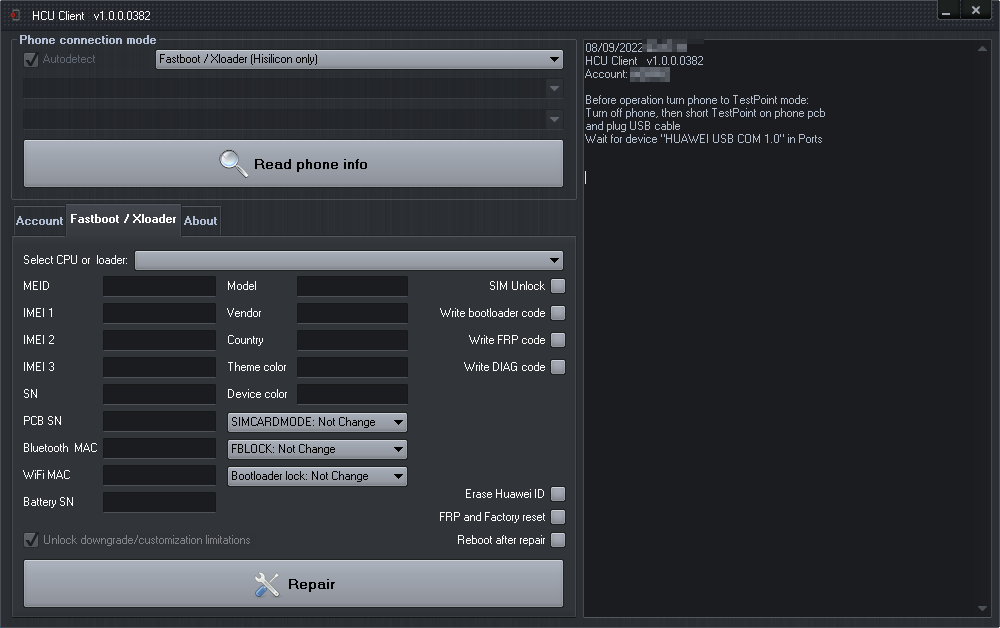Toggle the Autodetect checkbox
1000x628 pixels.
tap(31, 59)
